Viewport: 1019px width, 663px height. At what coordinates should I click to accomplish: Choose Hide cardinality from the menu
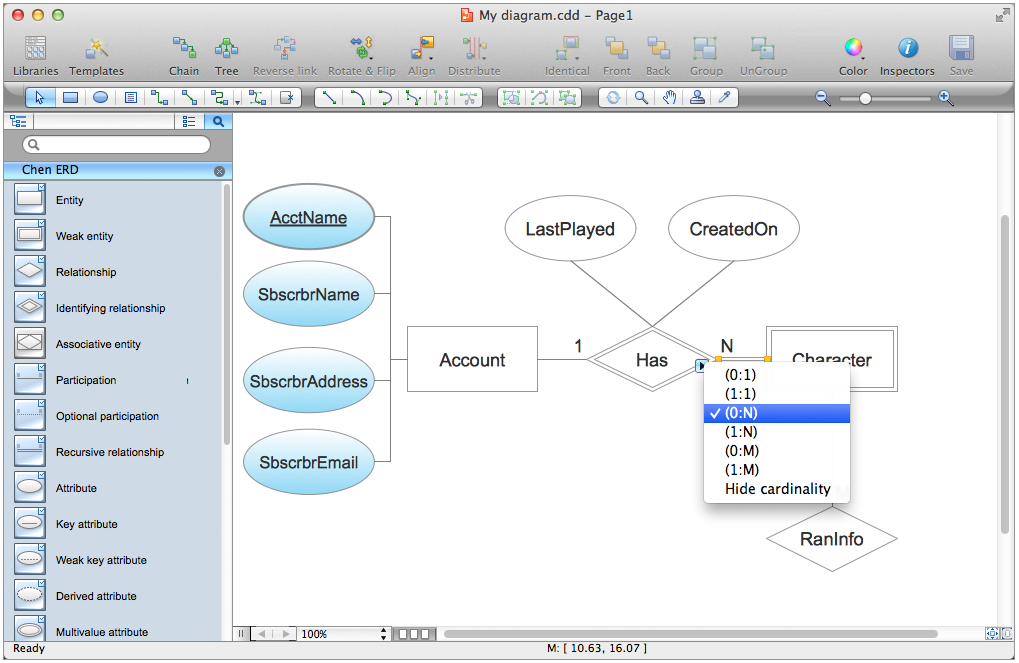[777, 489]
